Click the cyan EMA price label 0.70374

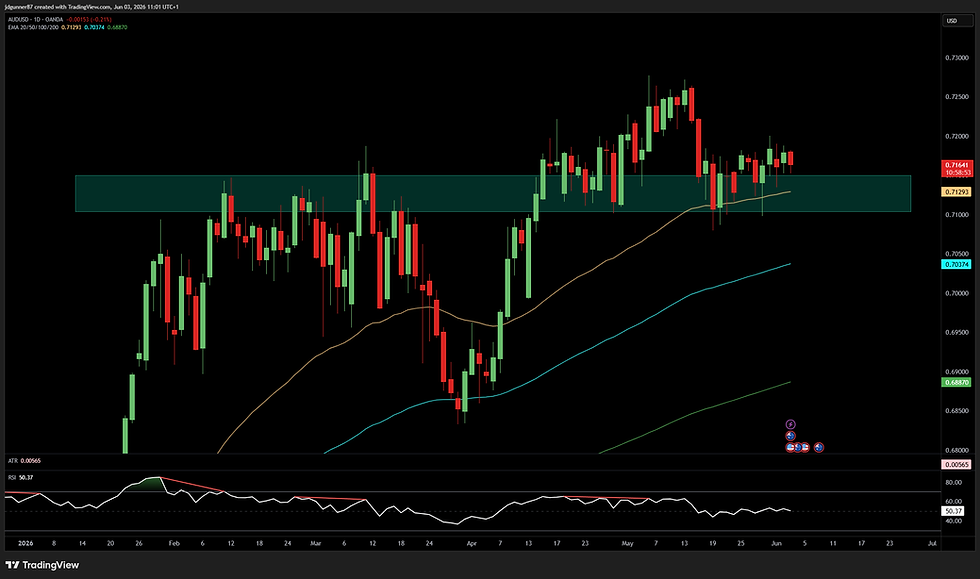(957, 264)
